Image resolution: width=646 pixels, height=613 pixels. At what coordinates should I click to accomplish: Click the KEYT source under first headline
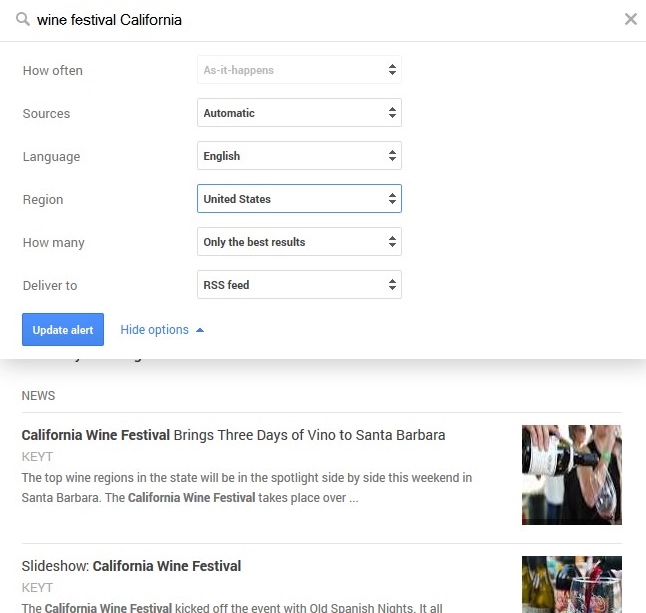tap(37, 457)
